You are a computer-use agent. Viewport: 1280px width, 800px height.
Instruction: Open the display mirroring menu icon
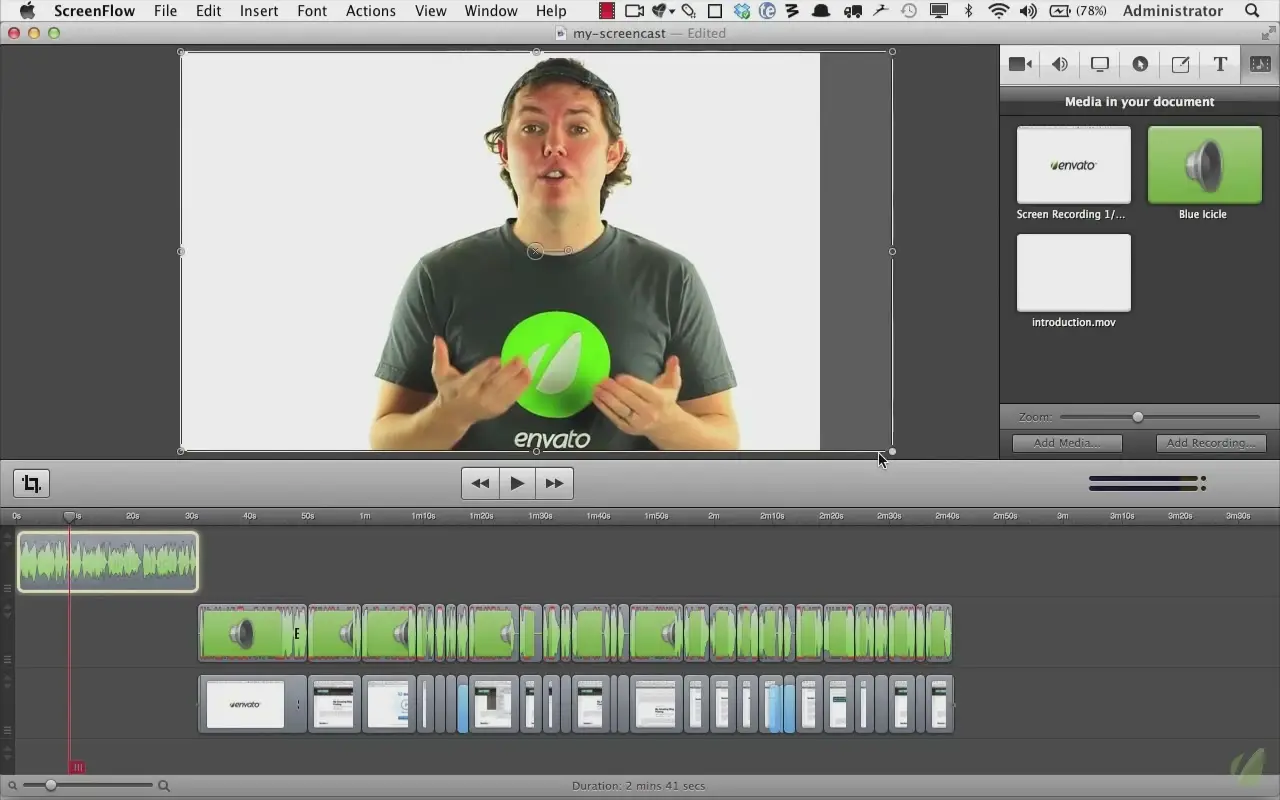click(939, 11)
